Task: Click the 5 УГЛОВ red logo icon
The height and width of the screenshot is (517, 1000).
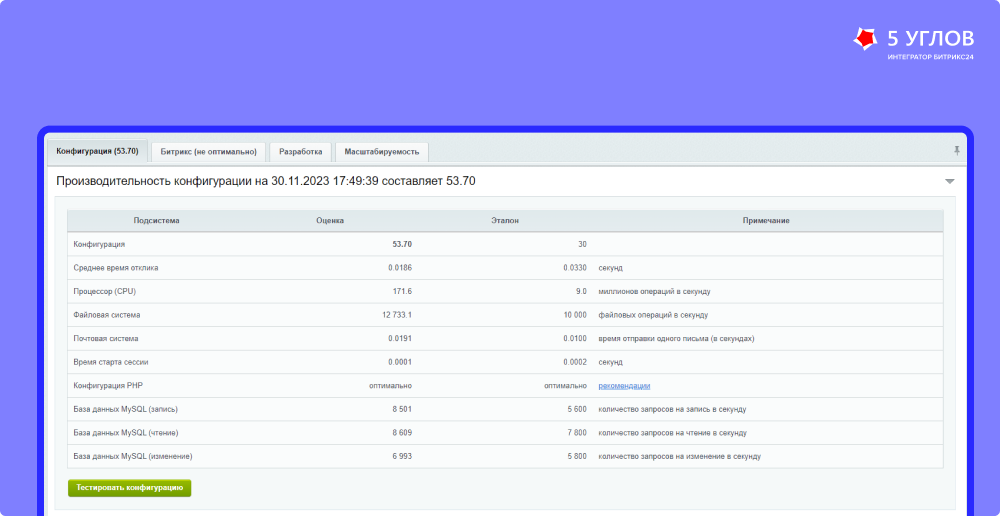Action: point(865,39)
